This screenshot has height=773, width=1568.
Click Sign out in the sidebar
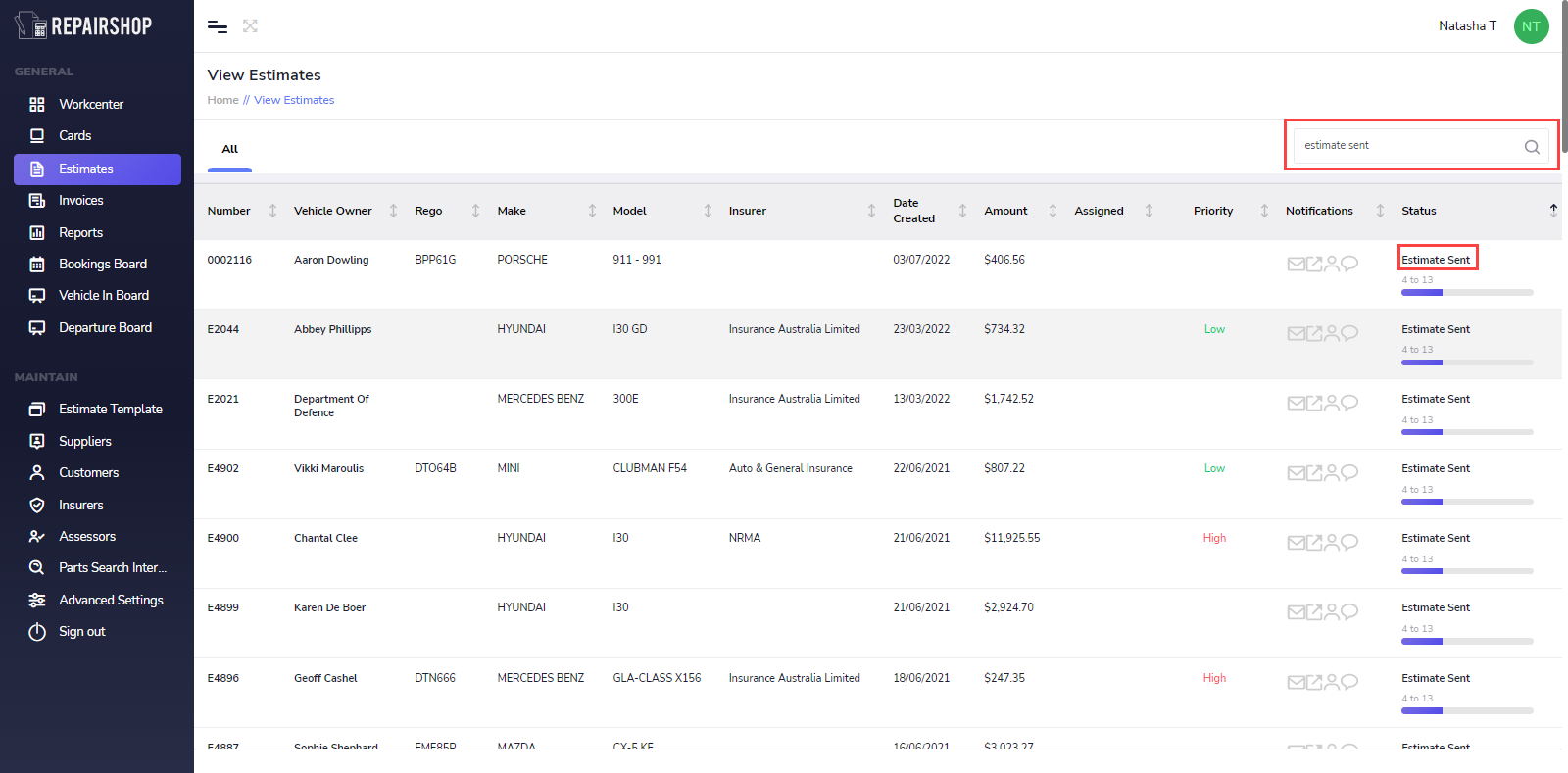click(81, 632)
